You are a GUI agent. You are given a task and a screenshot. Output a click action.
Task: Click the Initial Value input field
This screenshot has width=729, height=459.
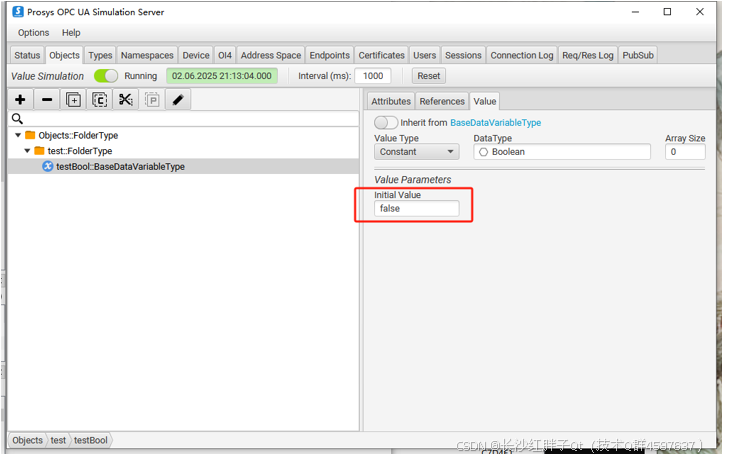point(417,209)
